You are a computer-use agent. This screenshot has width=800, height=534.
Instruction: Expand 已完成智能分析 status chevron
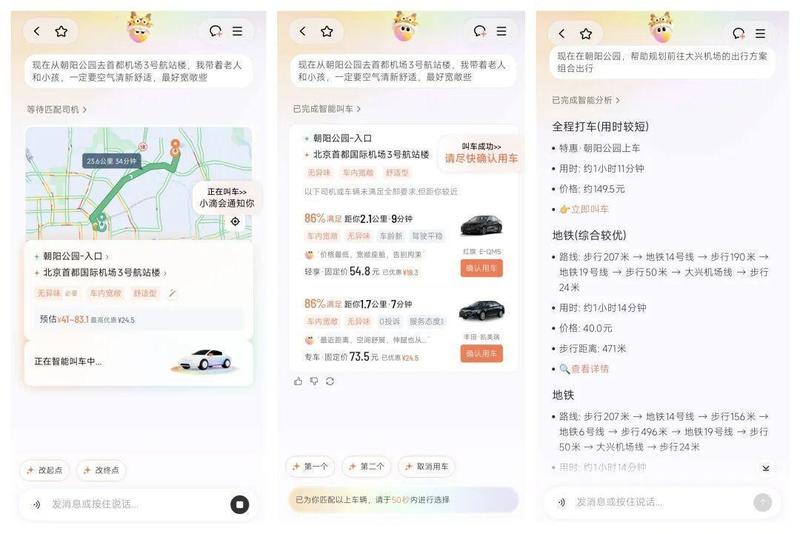(x=617, y=100)
